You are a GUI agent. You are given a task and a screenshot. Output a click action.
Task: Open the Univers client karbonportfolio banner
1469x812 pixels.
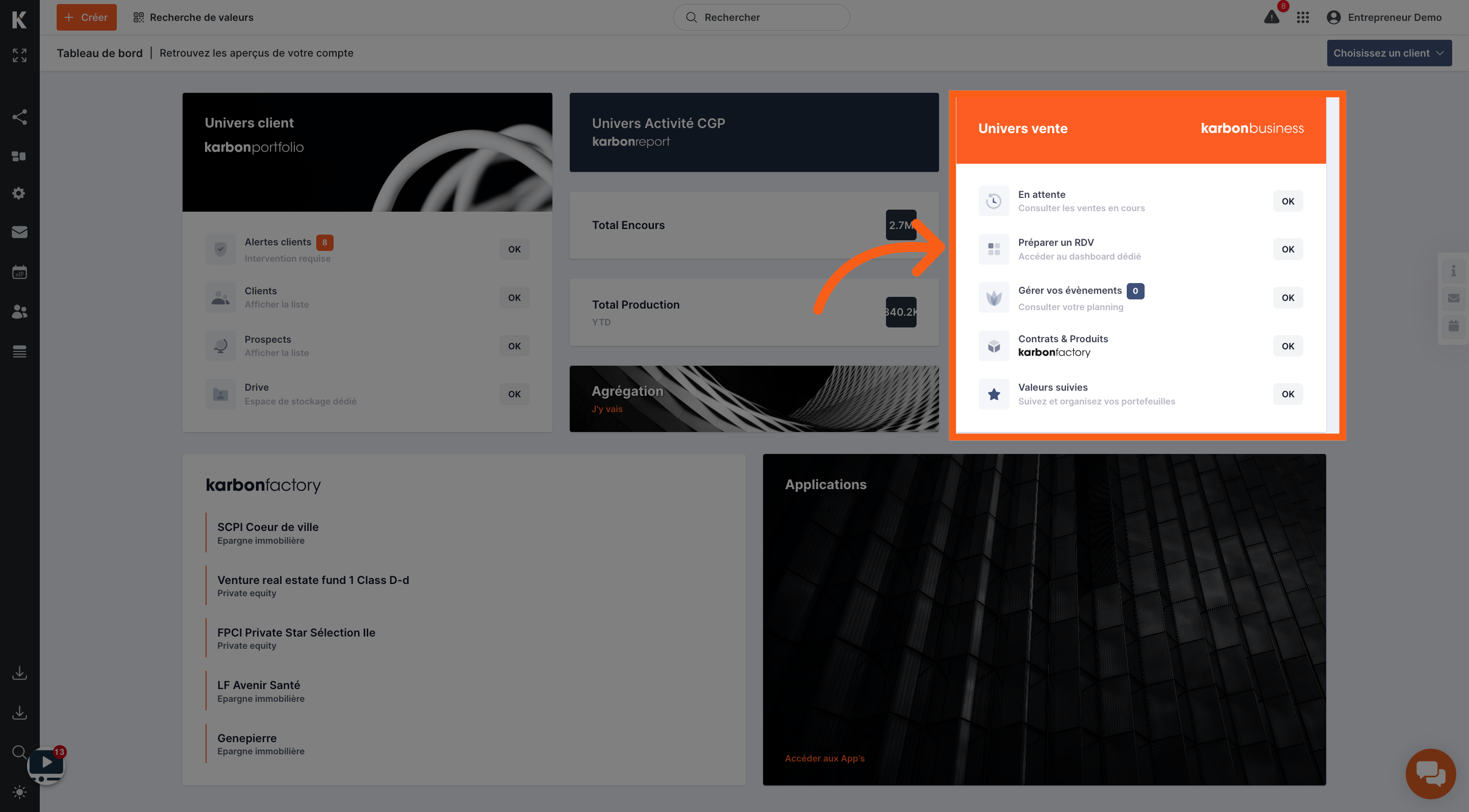click(x=367, y=152)
